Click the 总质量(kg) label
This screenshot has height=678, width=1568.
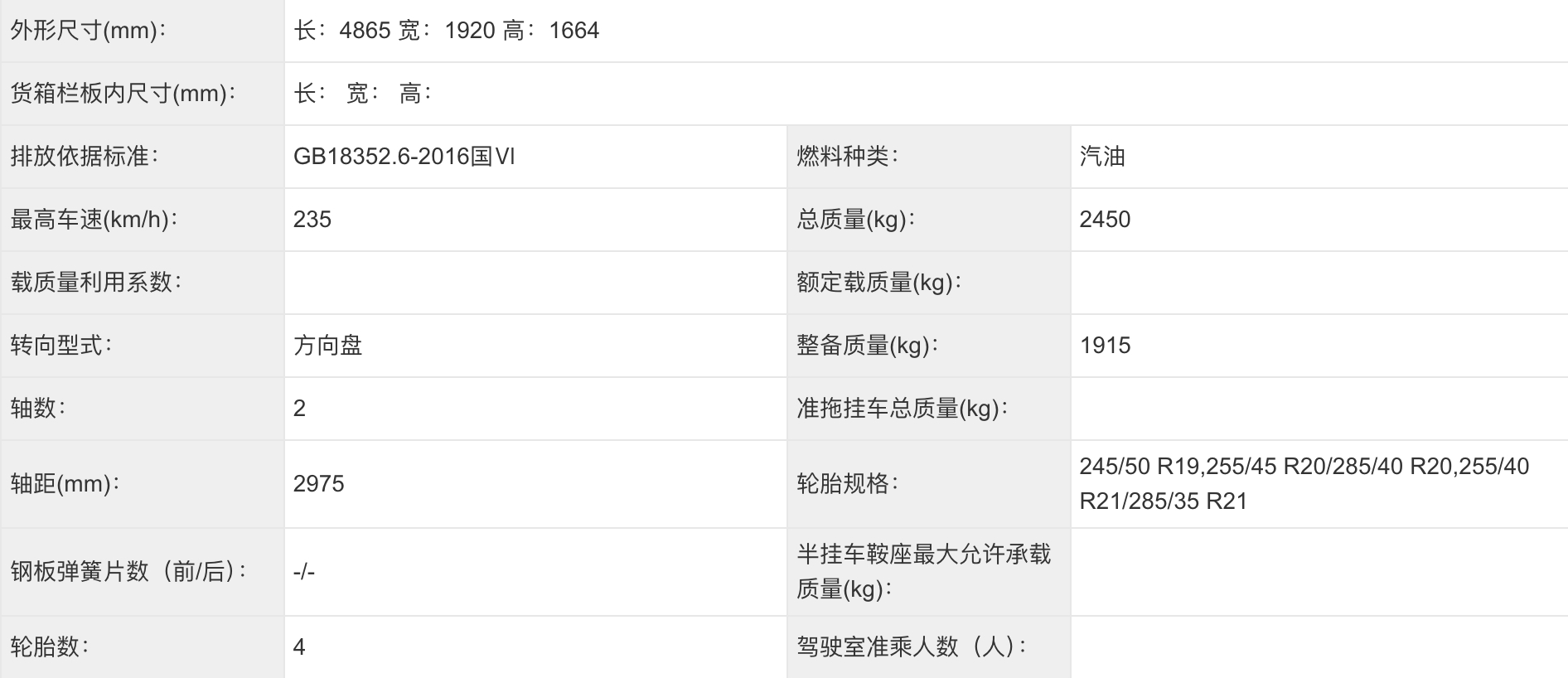coord(856,220)
